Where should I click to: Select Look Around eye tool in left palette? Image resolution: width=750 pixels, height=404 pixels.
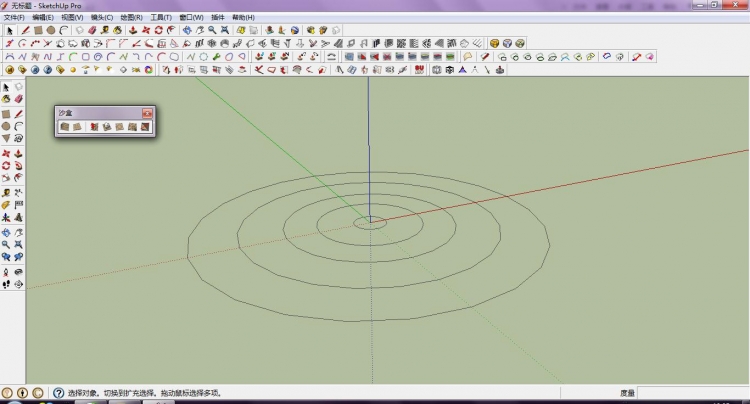pos(18,272)
